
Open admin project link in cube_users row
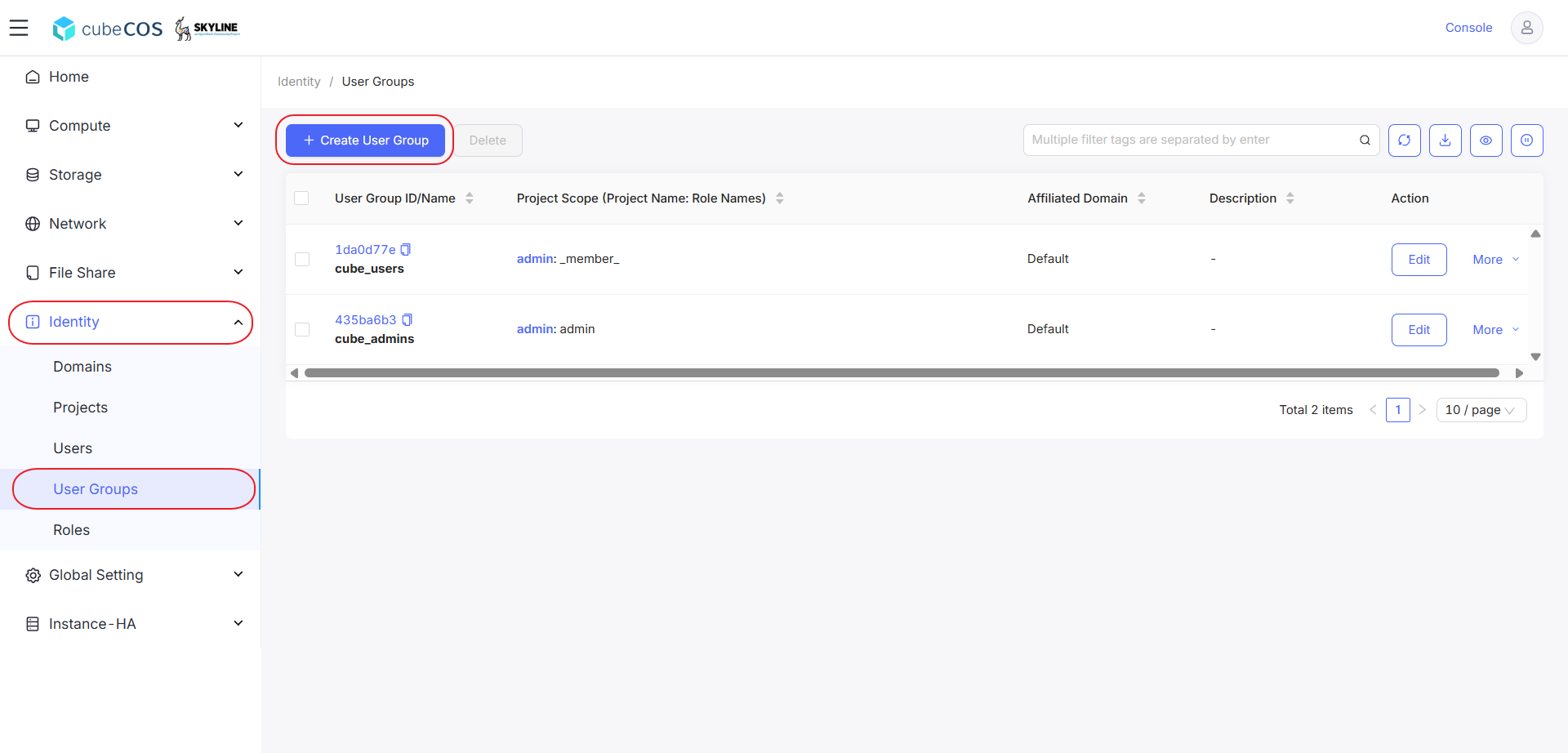(535, 259)
